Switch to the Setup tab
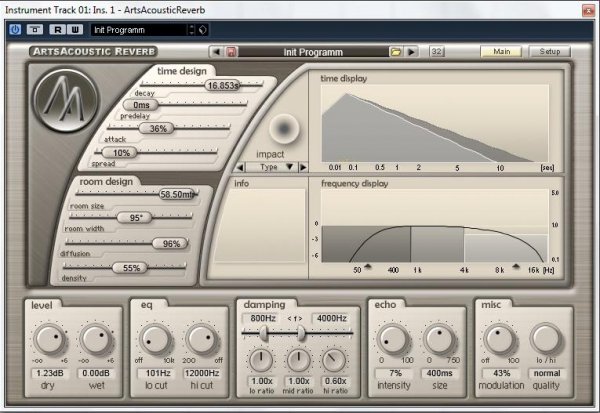The width and height of the screenshot is (600, 413). click(549, 51)
